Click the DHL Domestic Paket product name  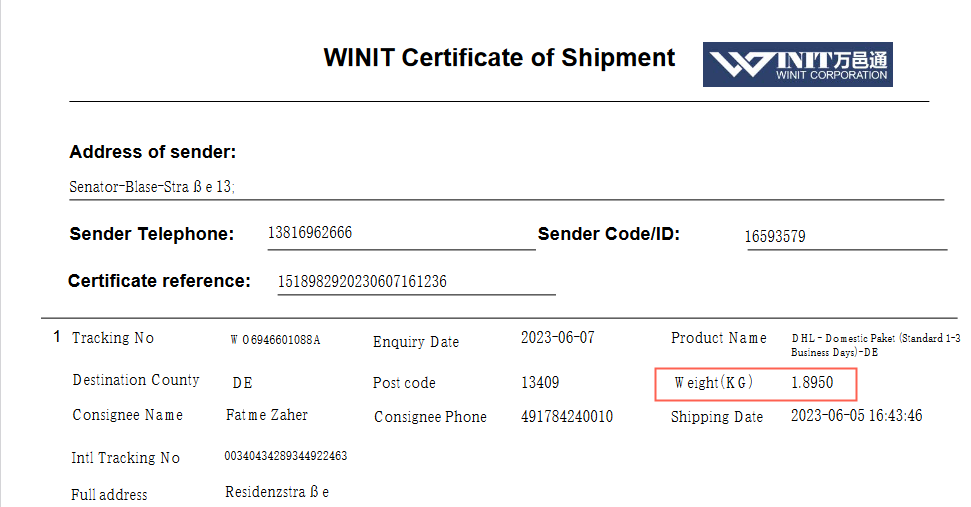coord(875,345)
